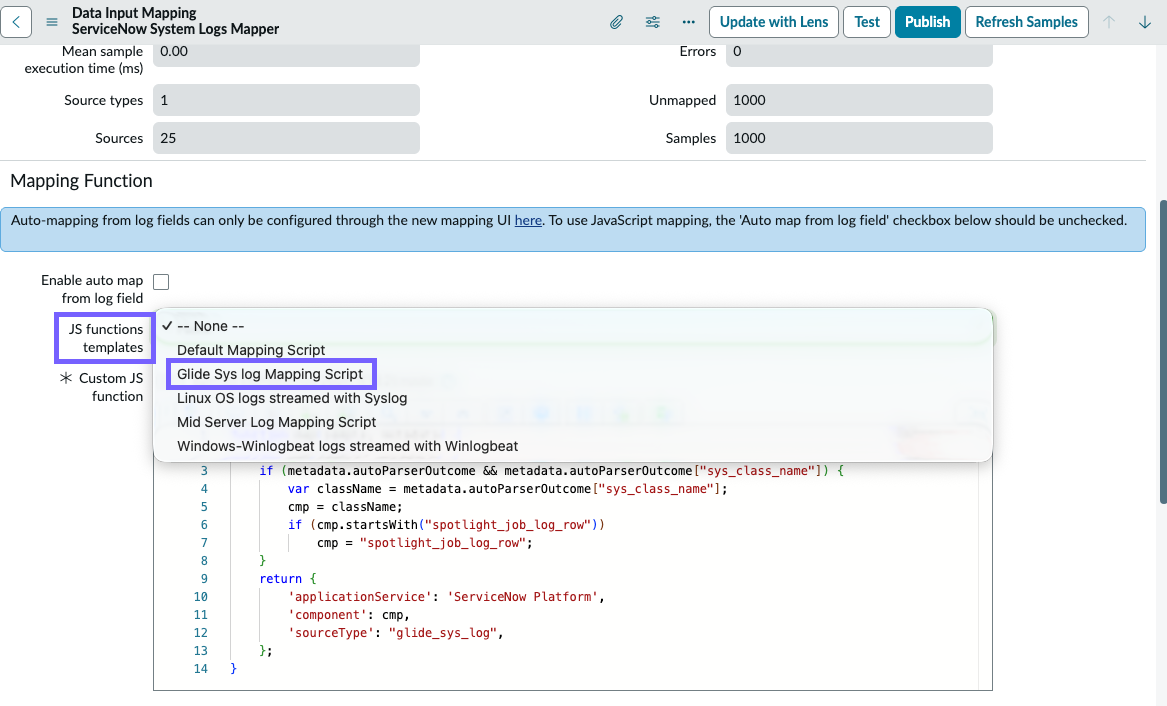Select the -- None -- template option
1167x706 pixels.
point(573,326)
